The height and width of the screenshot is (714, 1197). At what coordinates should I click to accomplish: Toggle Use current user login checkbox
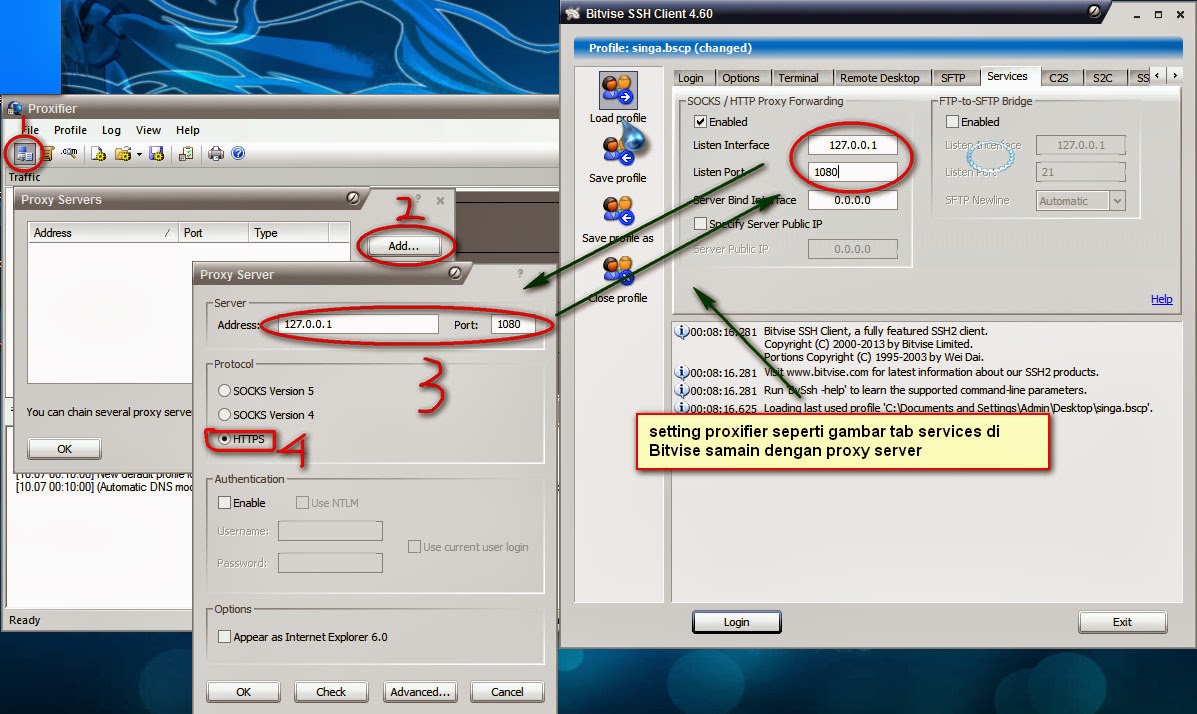pos(415,547)
